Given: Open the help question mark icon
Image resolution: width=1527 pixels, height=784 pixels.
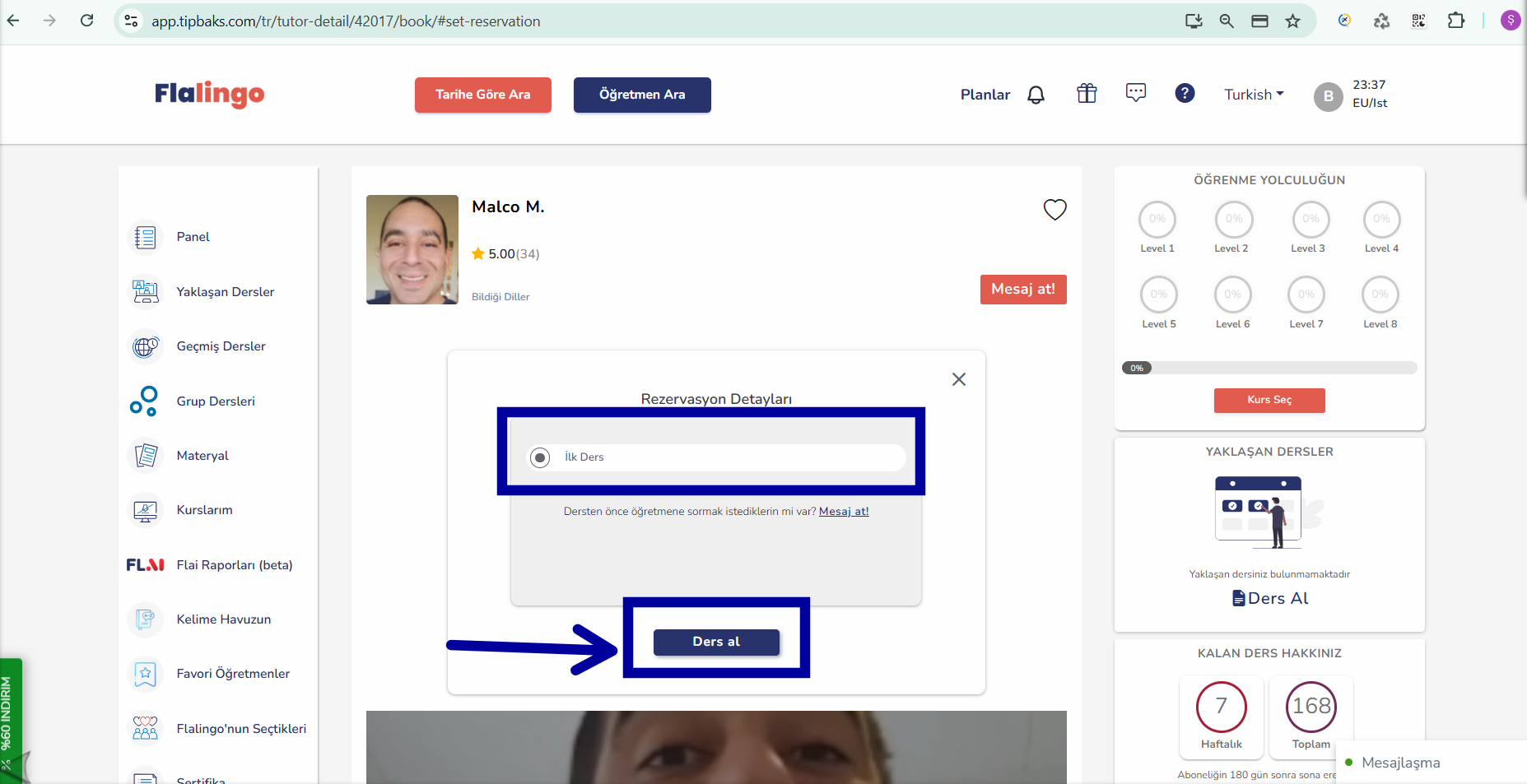Looking at the screenshot, I should pos(1185,93).
